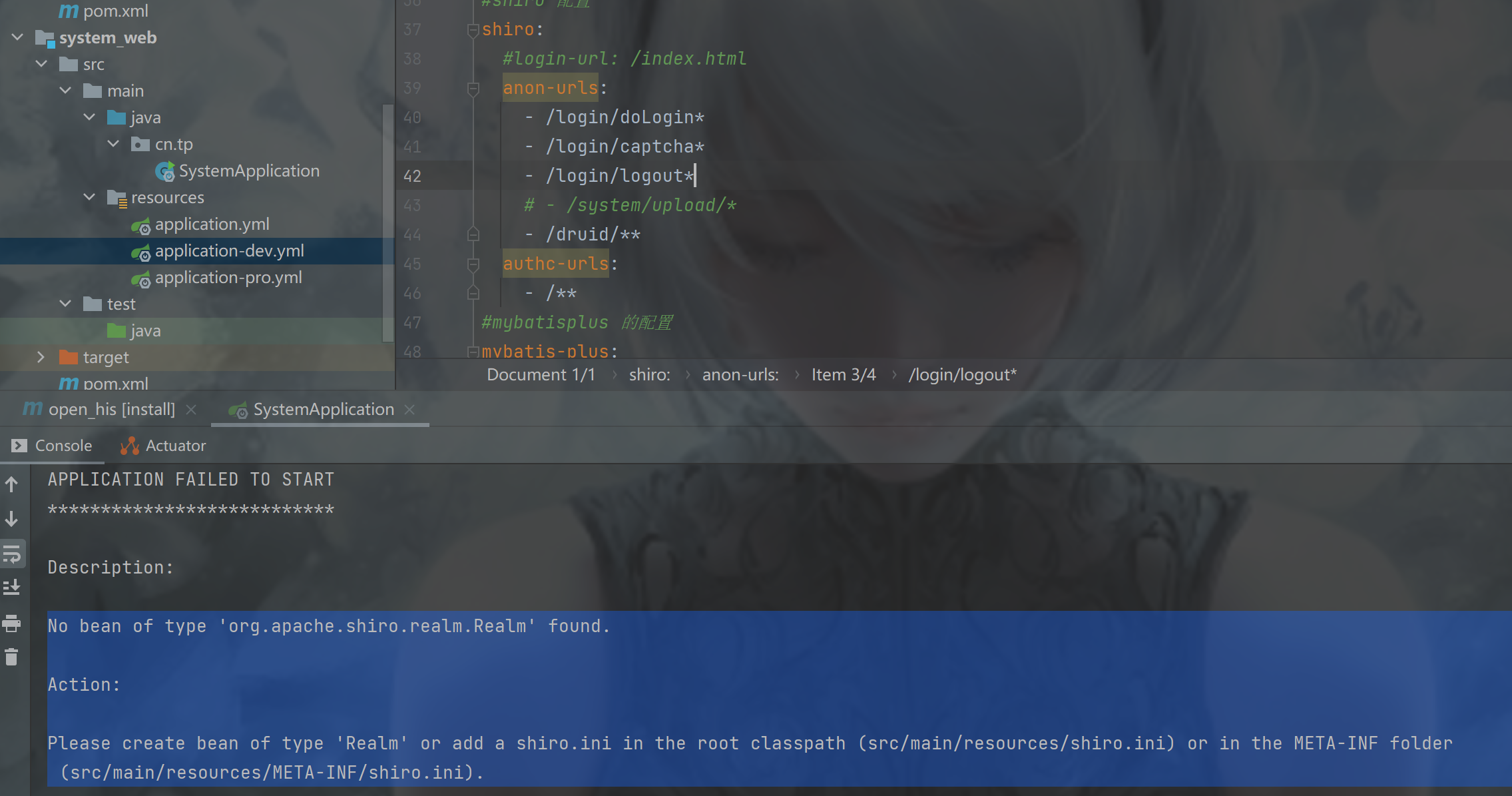Click commented '#login-url: /index.html' line
Screen dimensions: 1512x796
pos(625,59)
